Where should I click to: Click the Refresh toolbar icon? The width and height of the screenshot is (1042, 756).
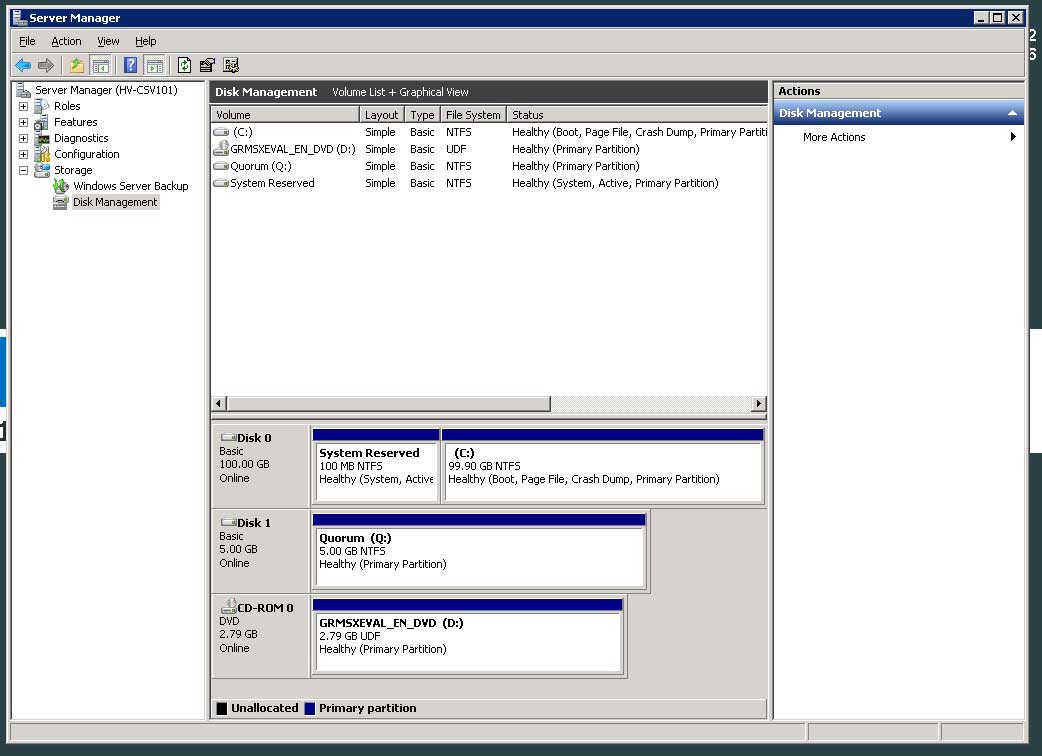tap(184, 65)
